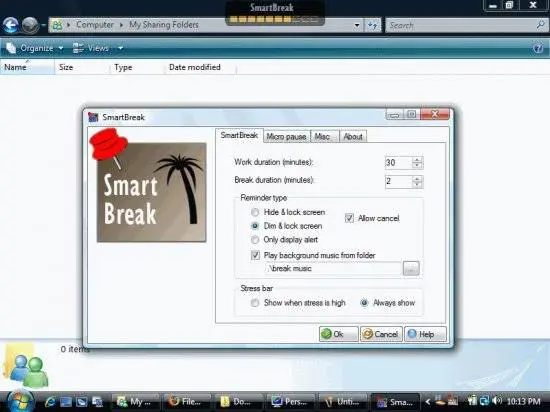Expand the Views dropdown arrow
The image size is (550, 412).
[120, 48]
